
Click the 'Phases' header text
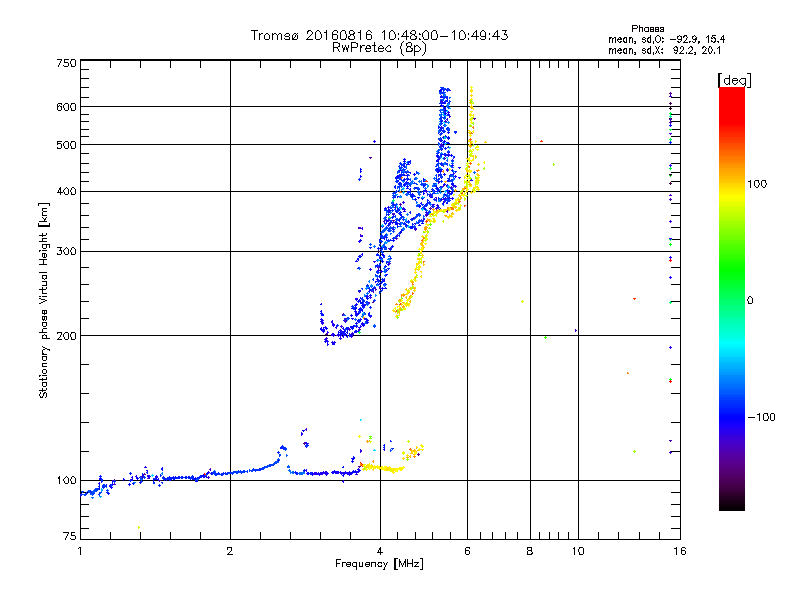tap(647, 29)
